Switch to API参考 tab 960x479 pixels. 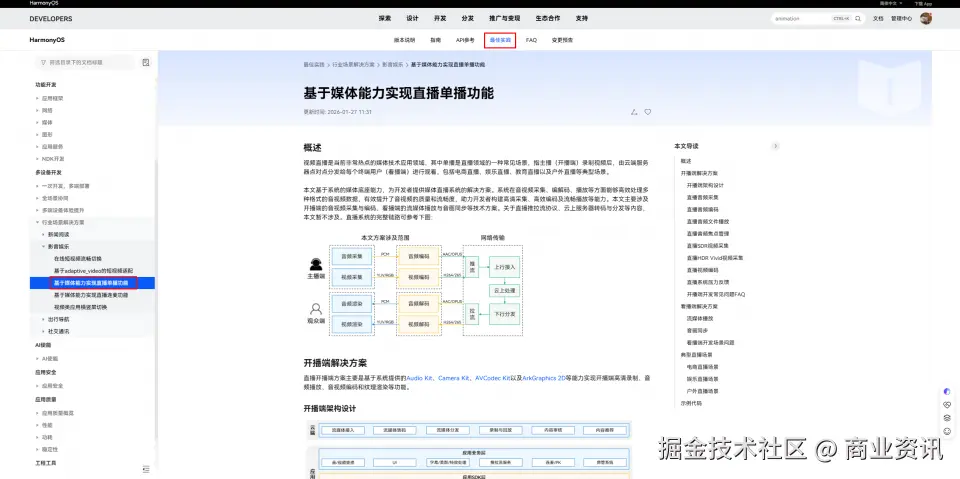(x=465, y=40)
